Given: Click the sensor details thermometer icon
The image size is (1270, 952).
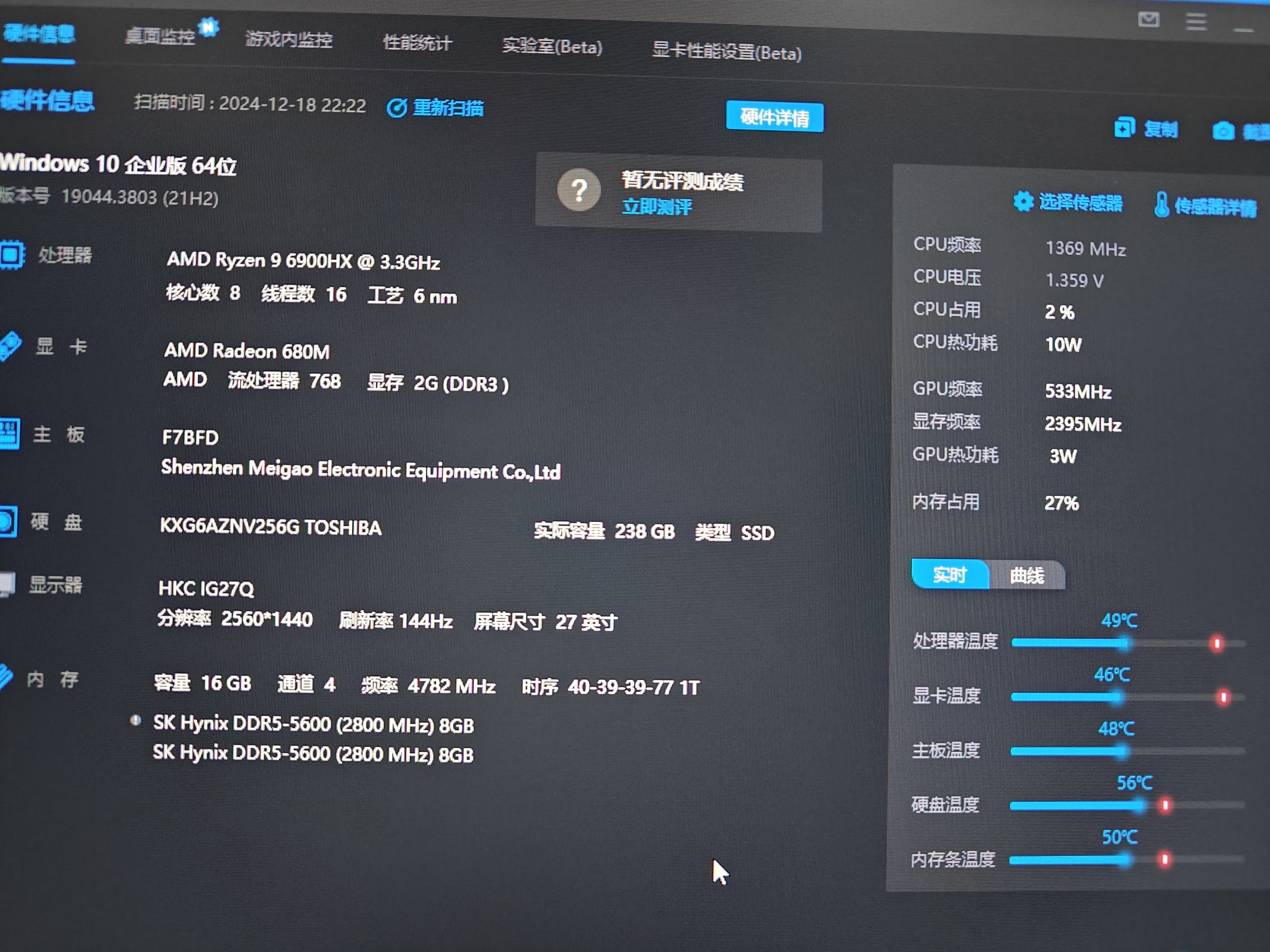Looking at the screenshot, I should [1161, 205].
